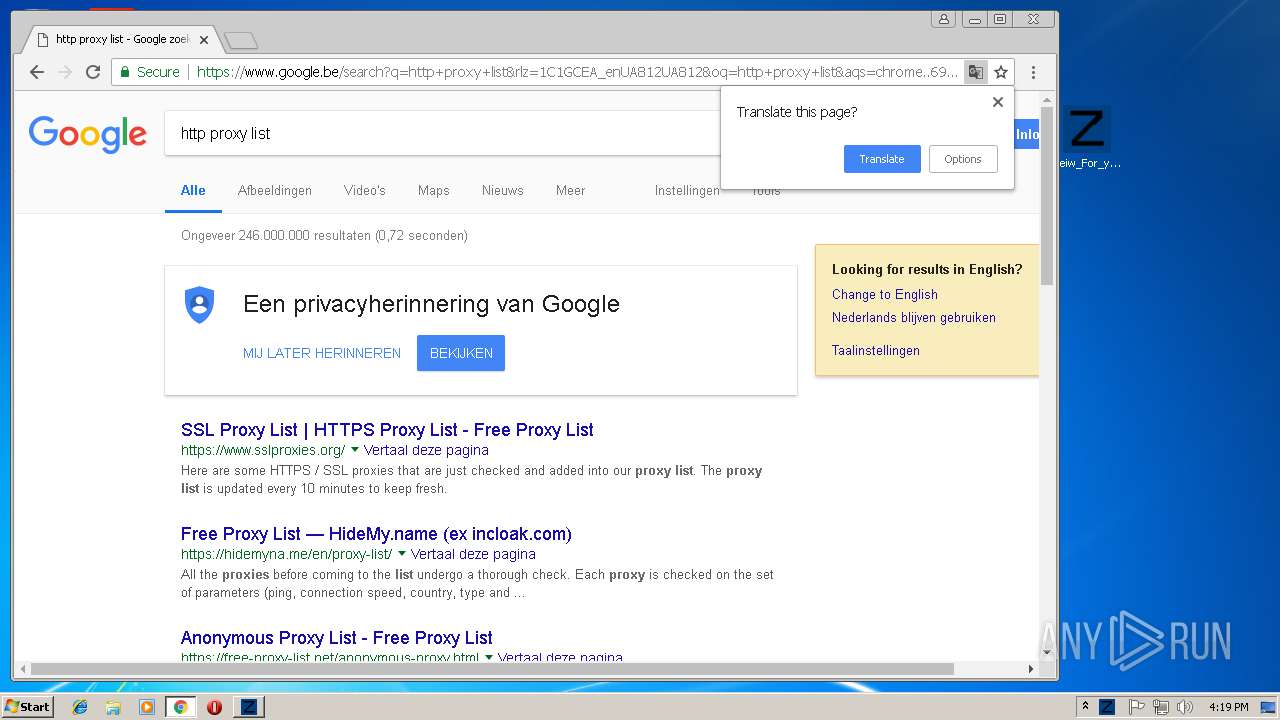The height and width of the screenshot is (720, 1280).
Task: Click scroll down arrow of page
Action: [1047, 652]
